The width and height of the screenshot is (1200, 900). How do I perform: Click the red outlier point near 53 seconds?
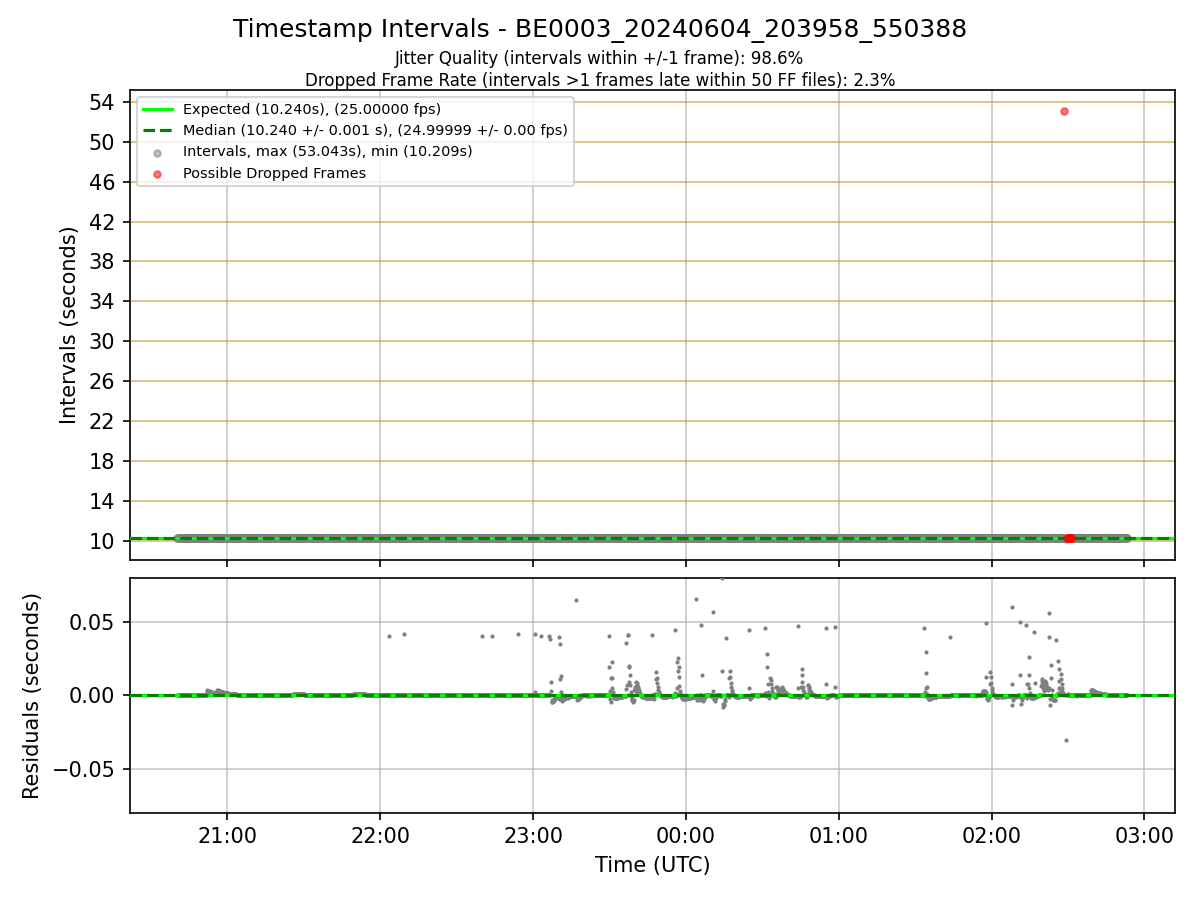1064,111
